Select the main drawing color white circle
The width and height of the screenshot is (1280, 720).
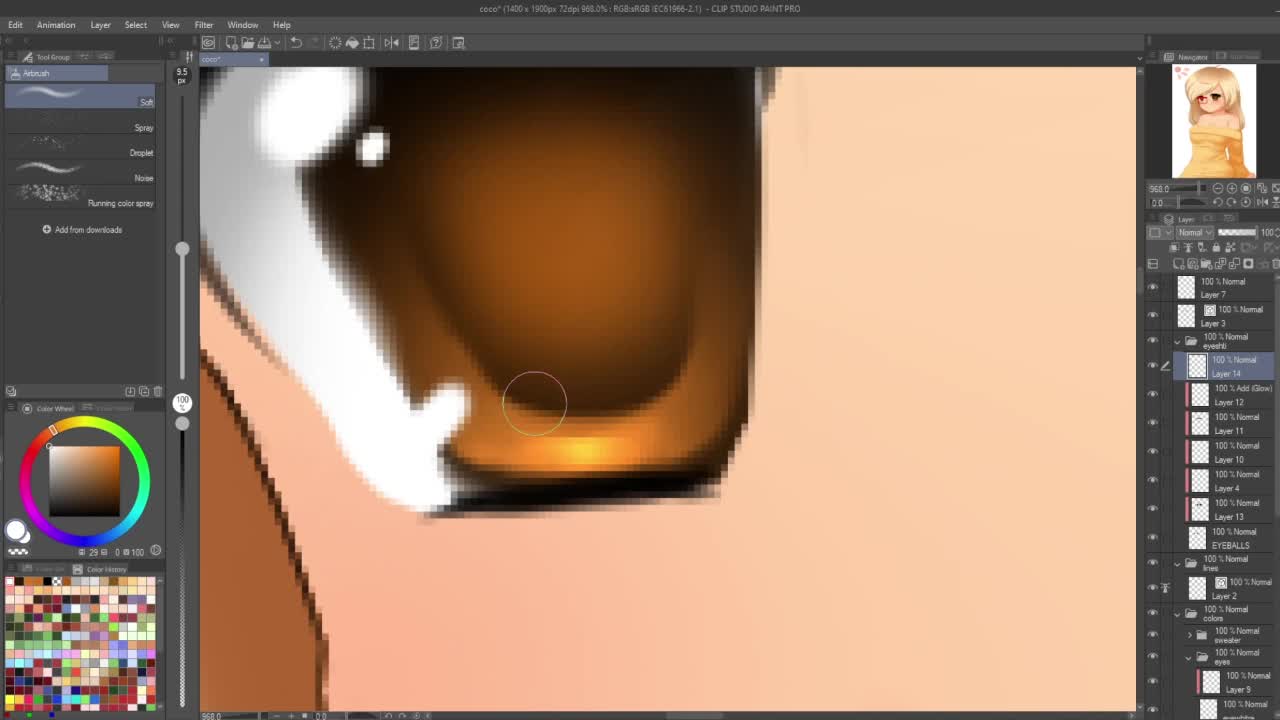15,531
